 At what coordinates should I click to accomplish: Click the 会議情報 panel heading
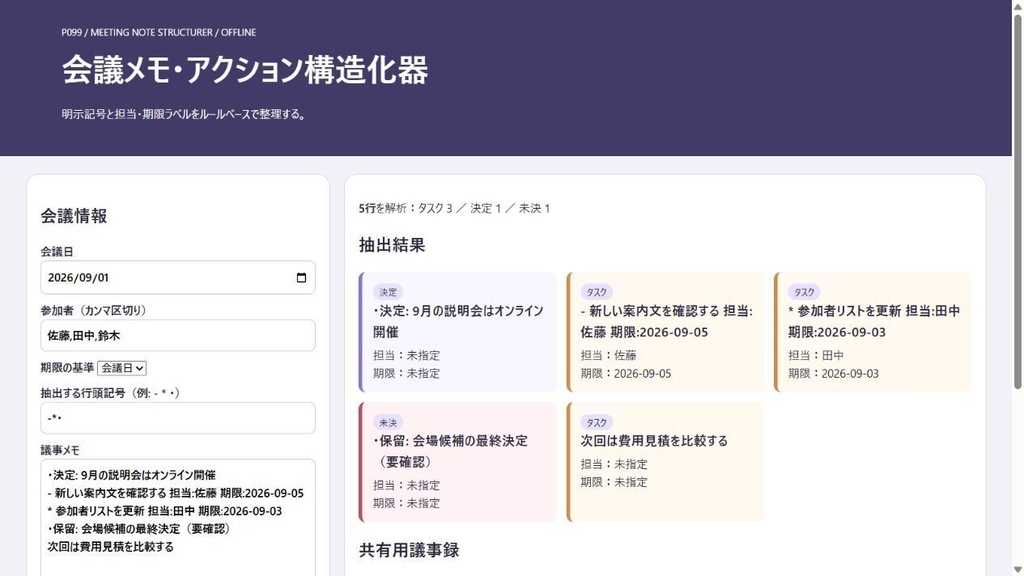(74, 216)
